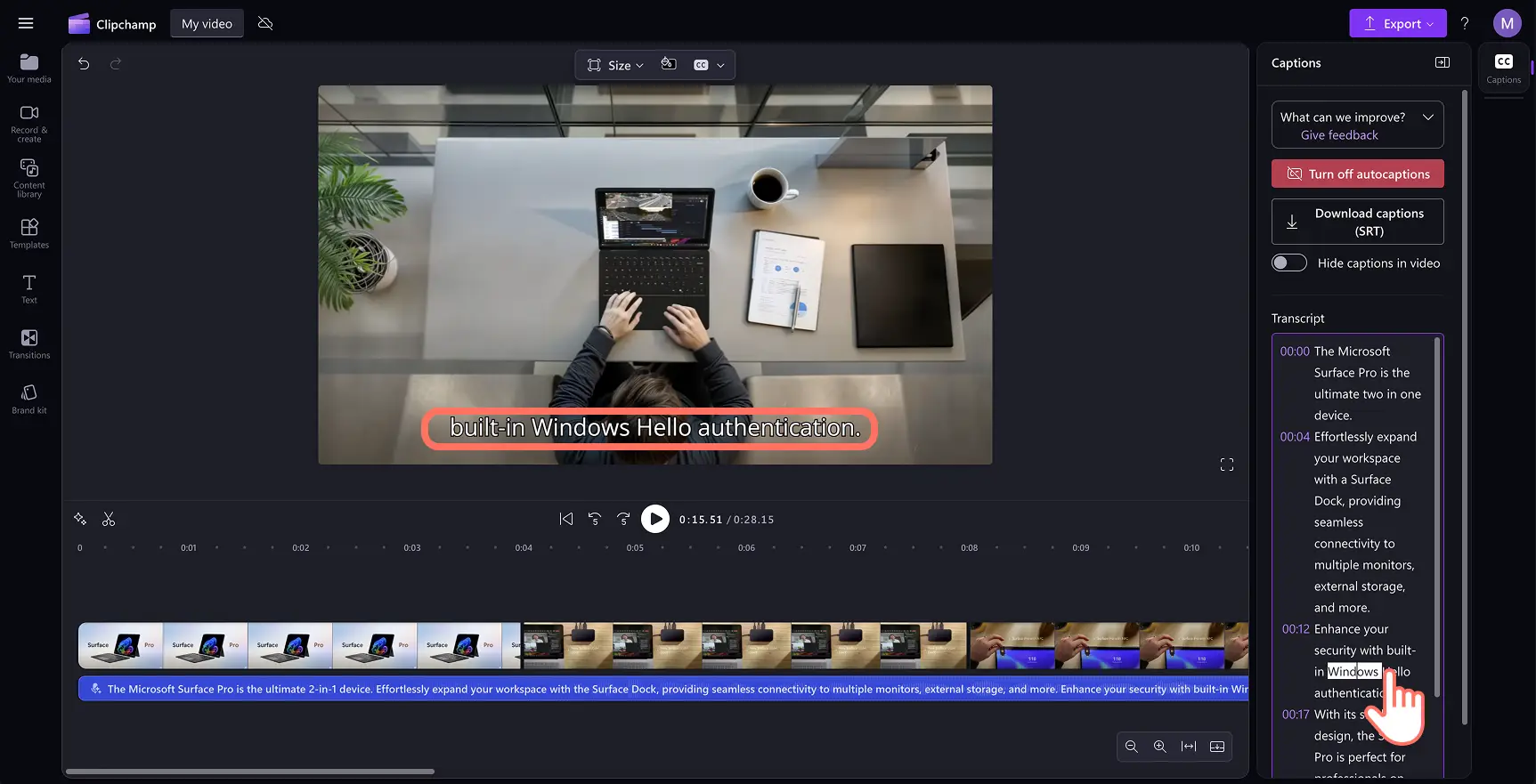This screenshot has width=1536, height=784.
Task: Click Turn off autocaptions button
Action: pos(1358,174)
